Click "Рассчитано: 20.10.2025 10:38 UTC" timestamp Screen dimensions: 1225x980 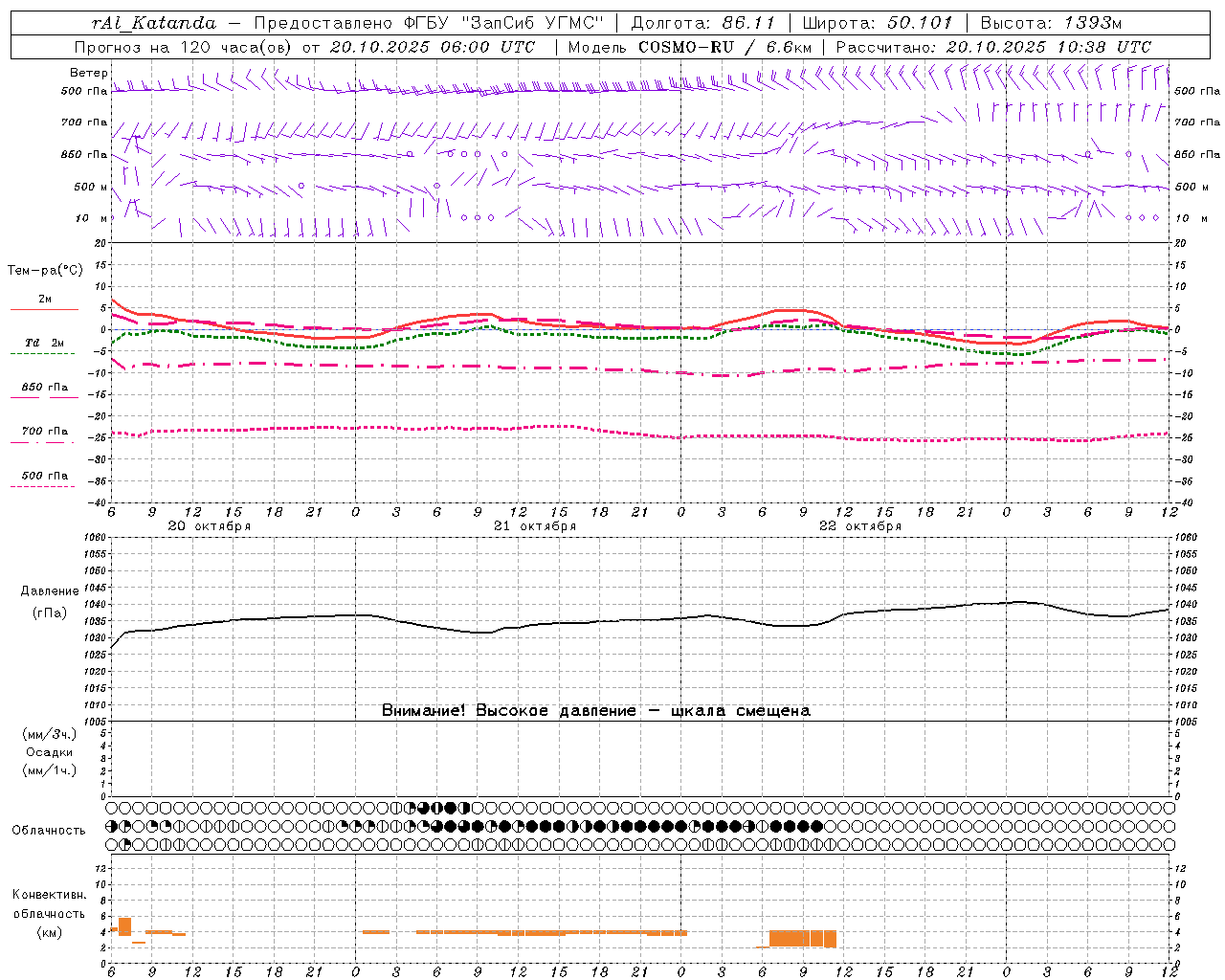point(993,47)
